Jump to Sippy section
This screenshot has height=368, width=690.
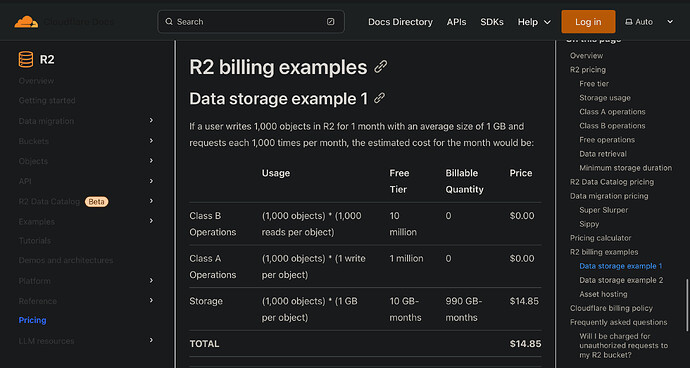coord(590,224)
